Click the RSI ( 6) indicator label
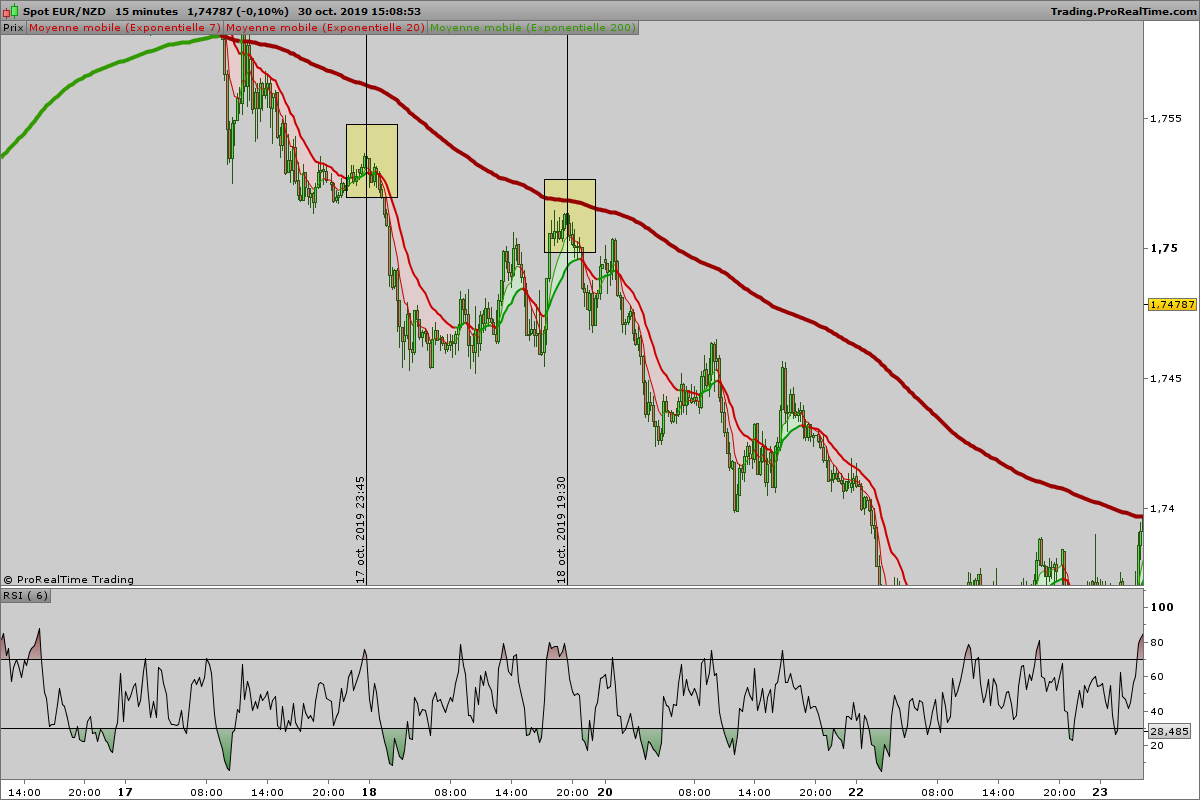This screenshot has height=800, width=1200. [x=25, y=595]
